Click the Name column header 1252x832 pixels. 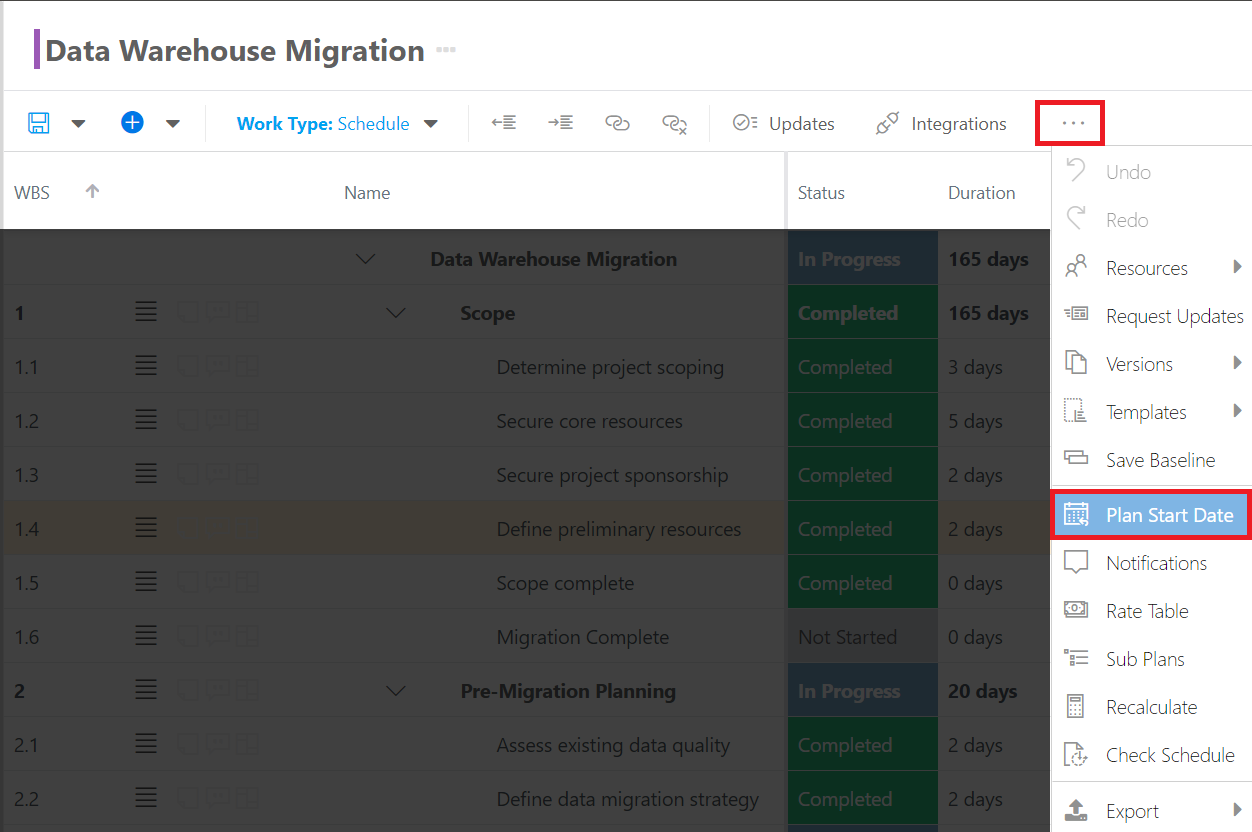tap(367, 193)
